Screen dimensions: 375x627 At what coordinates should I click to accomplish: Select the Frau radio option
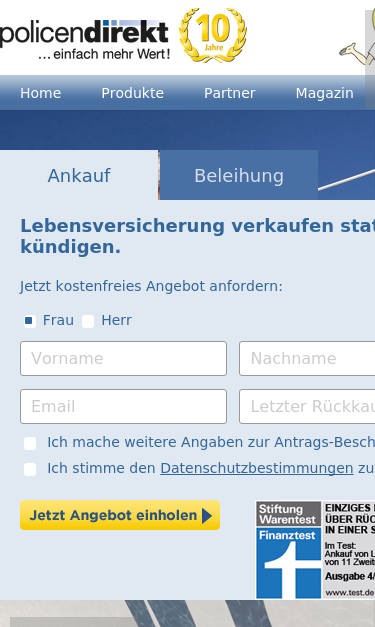click(30, 321)
